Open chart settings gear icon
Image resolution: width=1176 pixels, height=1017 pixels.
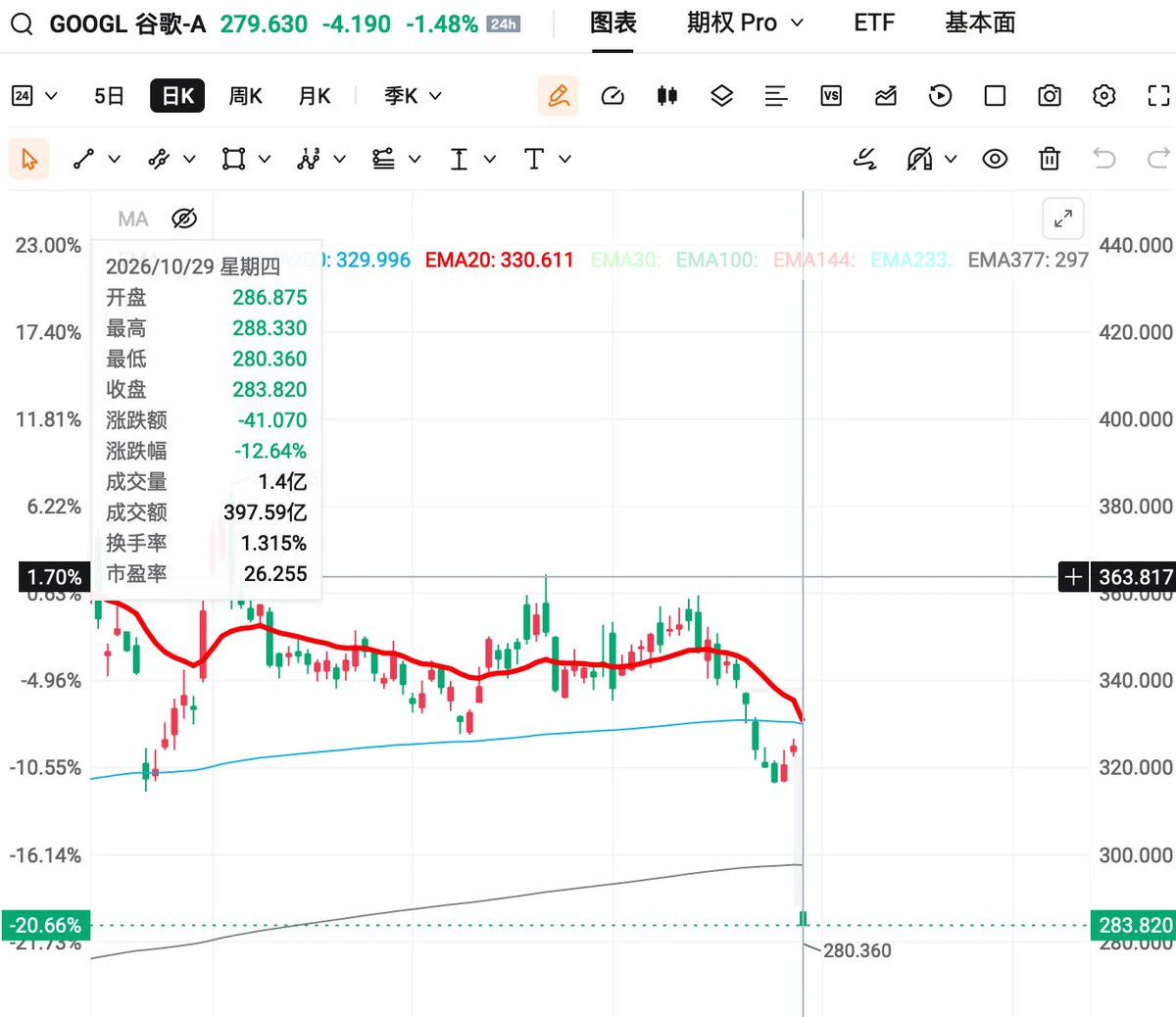[1103, 96]
